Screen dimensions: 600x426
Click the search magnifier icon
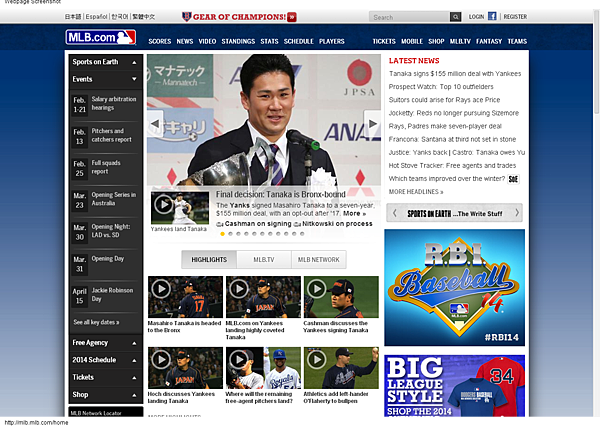coord(455,17)
